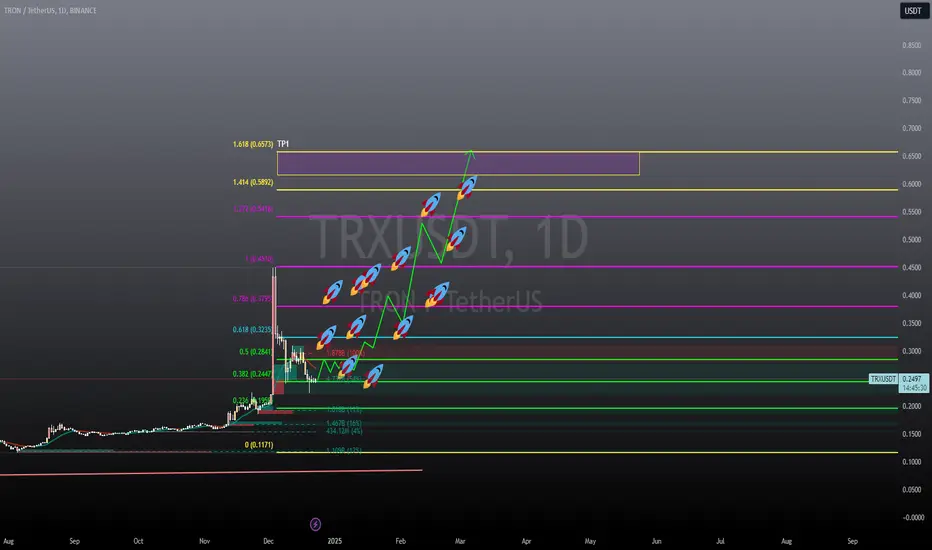The image size is (932, 550).
Task: Click the 1.467B (16%) volume label
Action: [344, 423]
